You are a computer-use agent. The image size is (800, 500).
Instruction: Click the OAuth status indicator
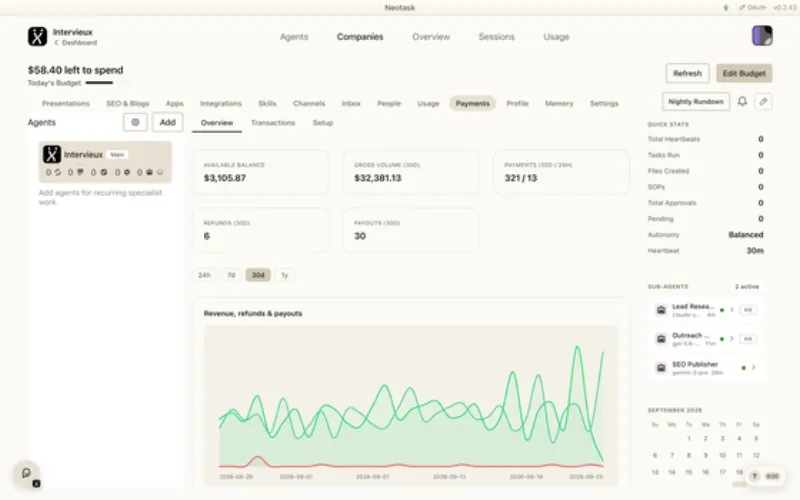pos(753,8)
